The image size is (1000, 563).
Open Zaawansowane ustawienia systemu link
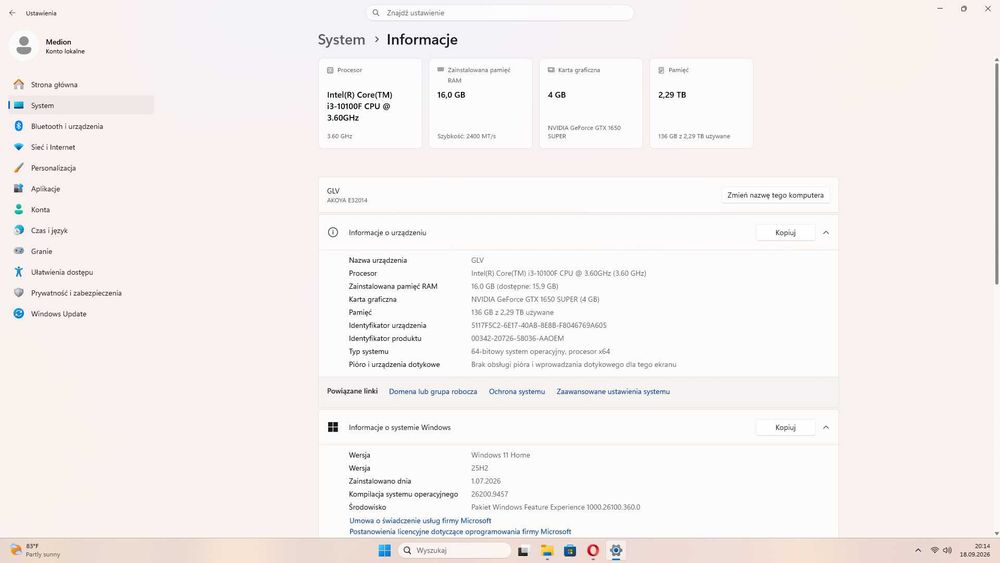click(x=613, y=391)
